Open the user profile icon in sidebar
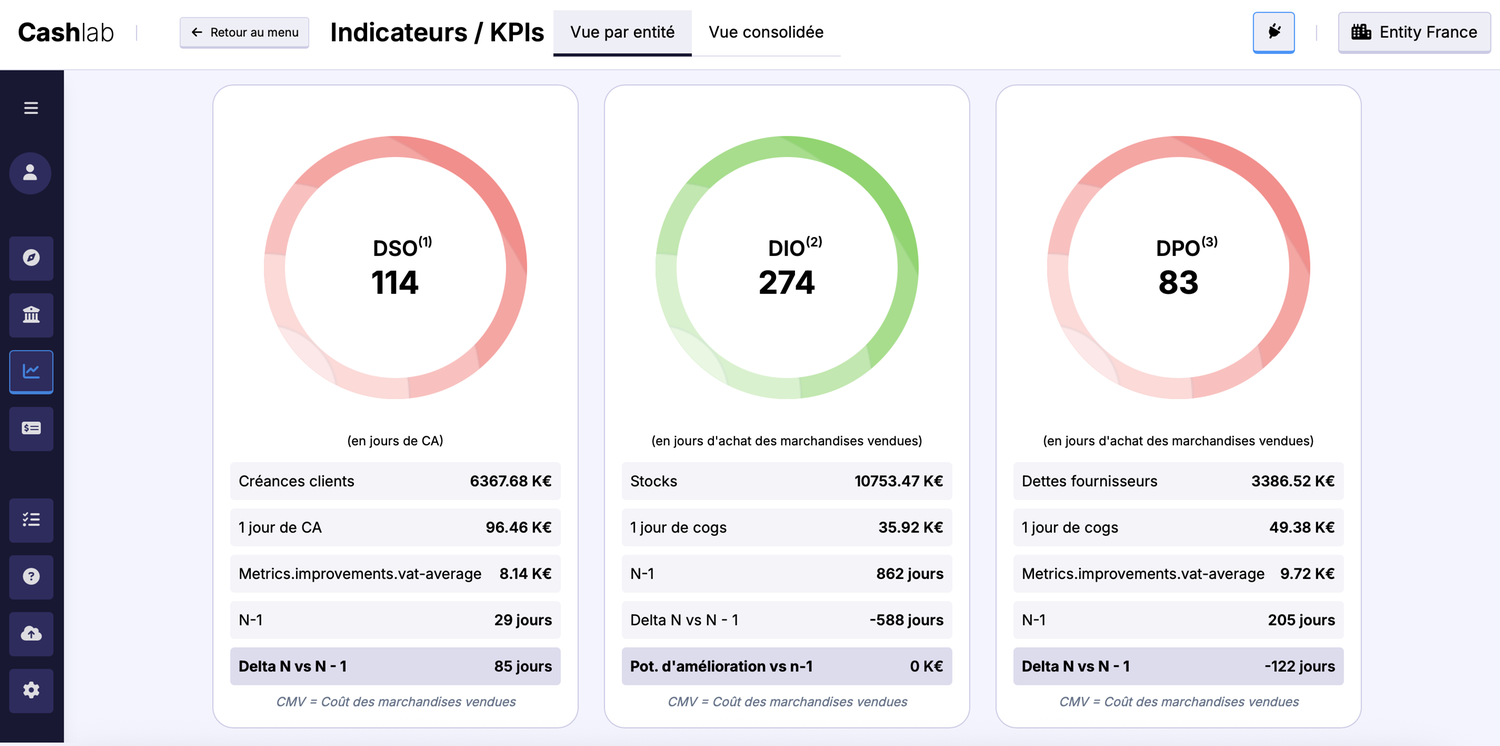Viewport: 1500px width, 746px height. click(x=31, y=173)
